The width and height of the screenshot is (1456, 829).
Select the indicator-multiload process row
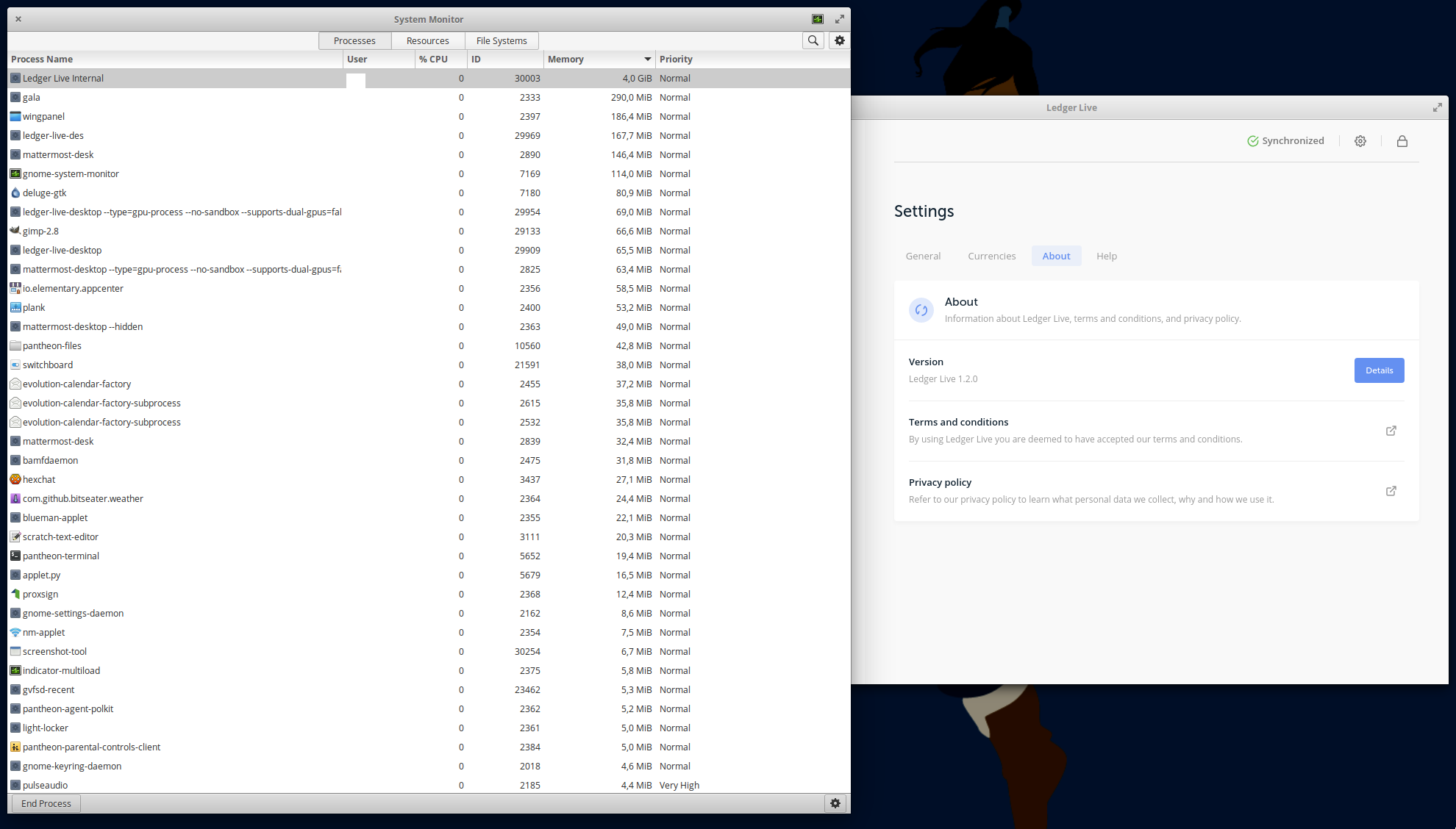click(x=429, y=670)
